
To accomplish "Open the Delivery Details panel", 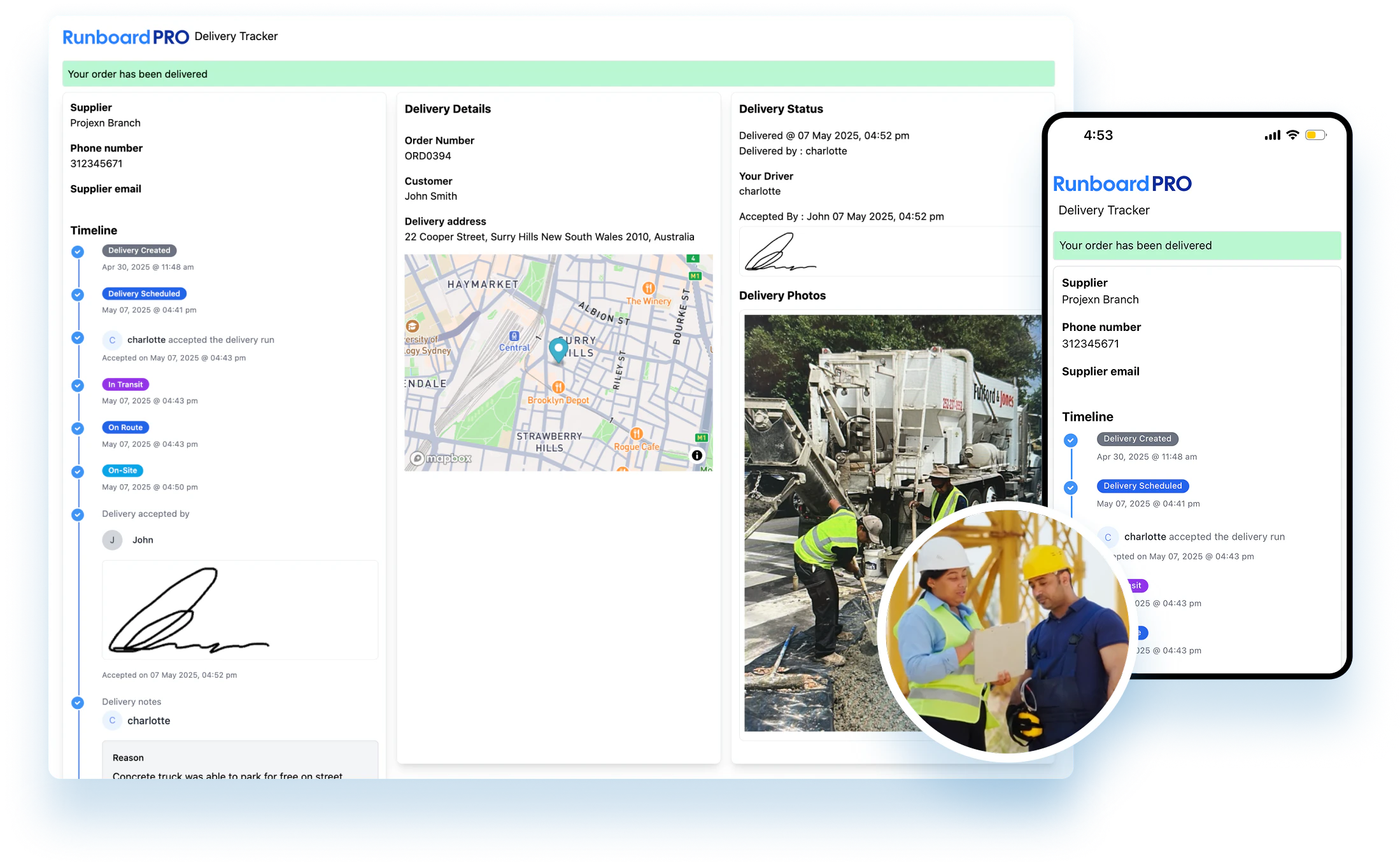I will coord(448,109).
